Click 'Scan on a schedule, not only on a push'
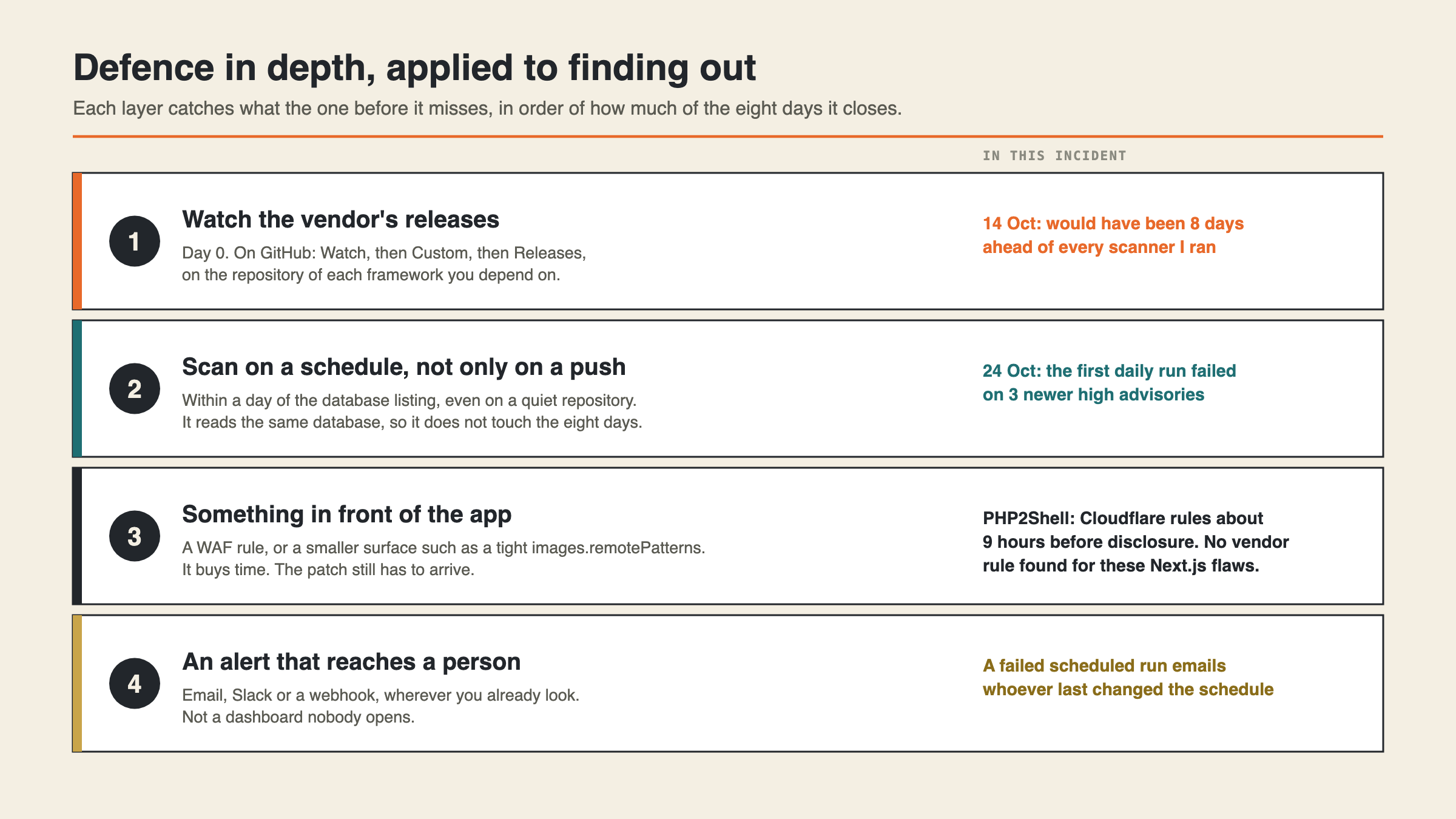1456x819 pixels. pos(403,367)
